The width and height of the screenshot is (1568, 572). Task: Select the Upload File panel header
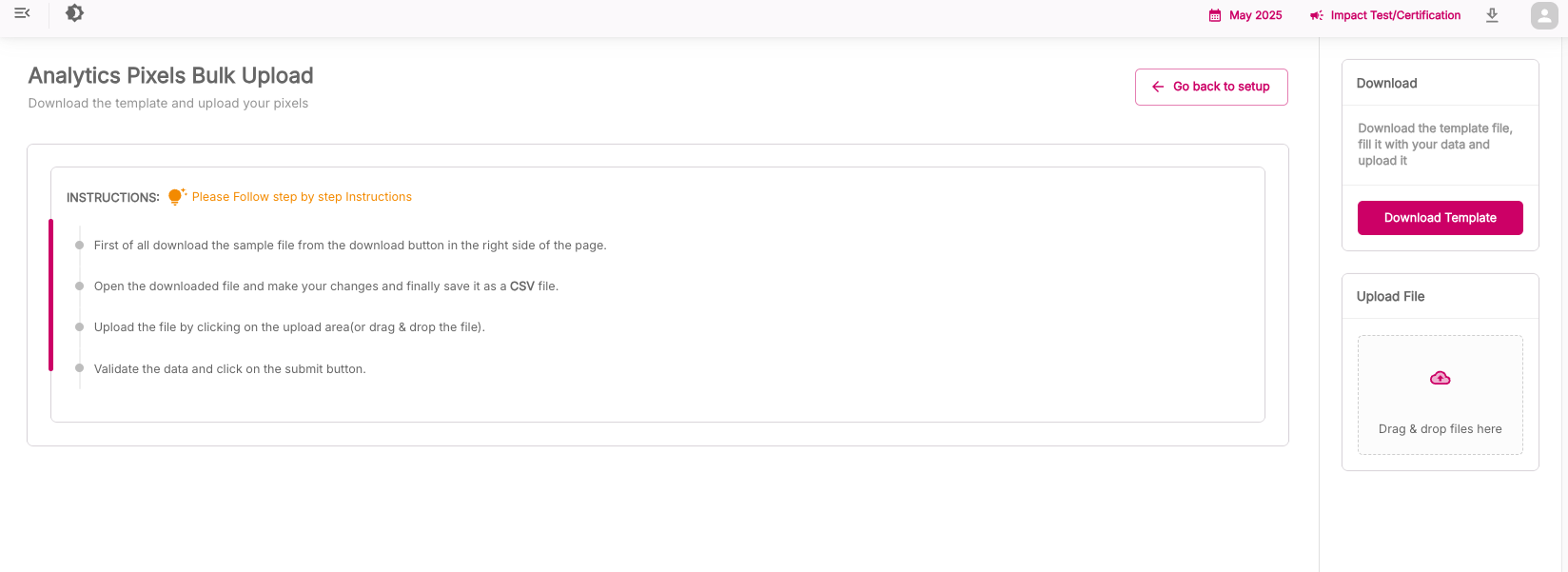(1391, 297)
